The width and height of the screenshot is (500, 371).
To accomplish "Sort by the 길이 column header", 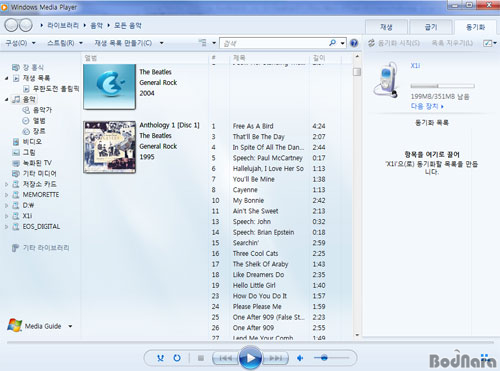I will tap(319, 58).
